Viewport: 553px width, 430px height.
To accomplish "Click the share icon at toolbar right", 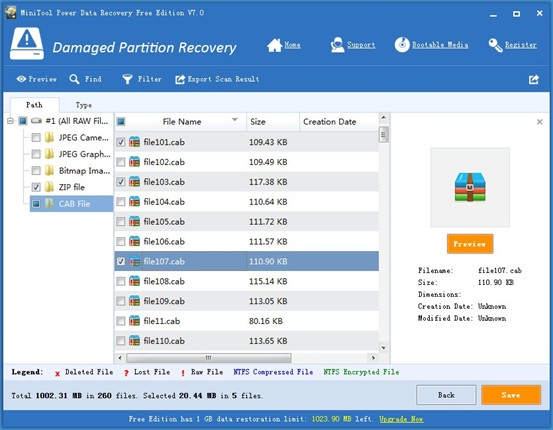I will (x=534, y=79).
